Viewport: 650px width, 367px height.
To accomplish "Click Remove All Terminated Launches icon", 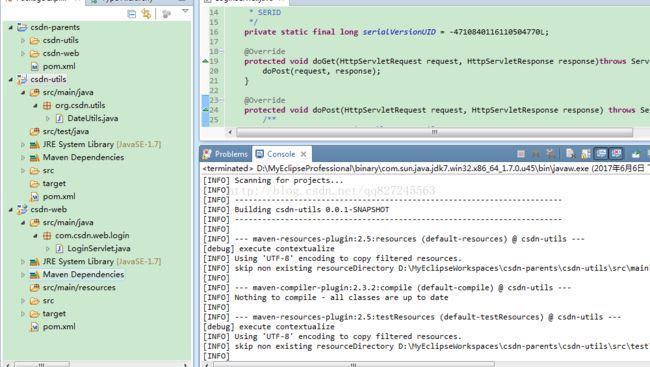I will [551, 154].
